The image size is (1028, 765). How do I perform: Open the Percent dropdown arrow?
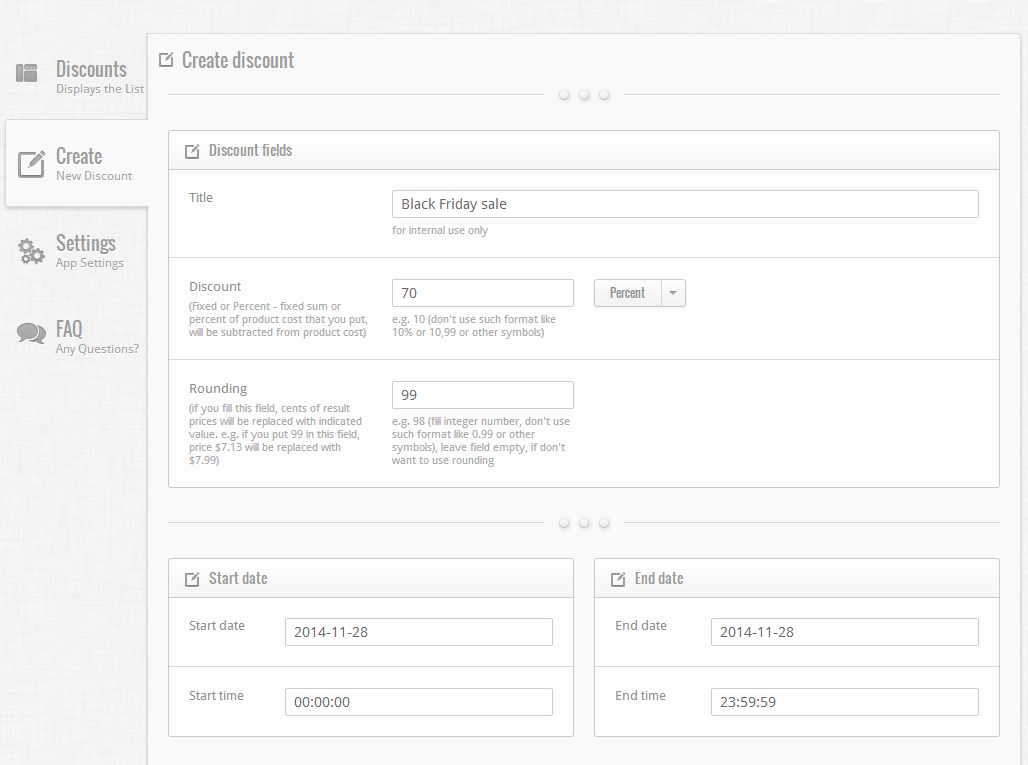[x=673, y=293]
